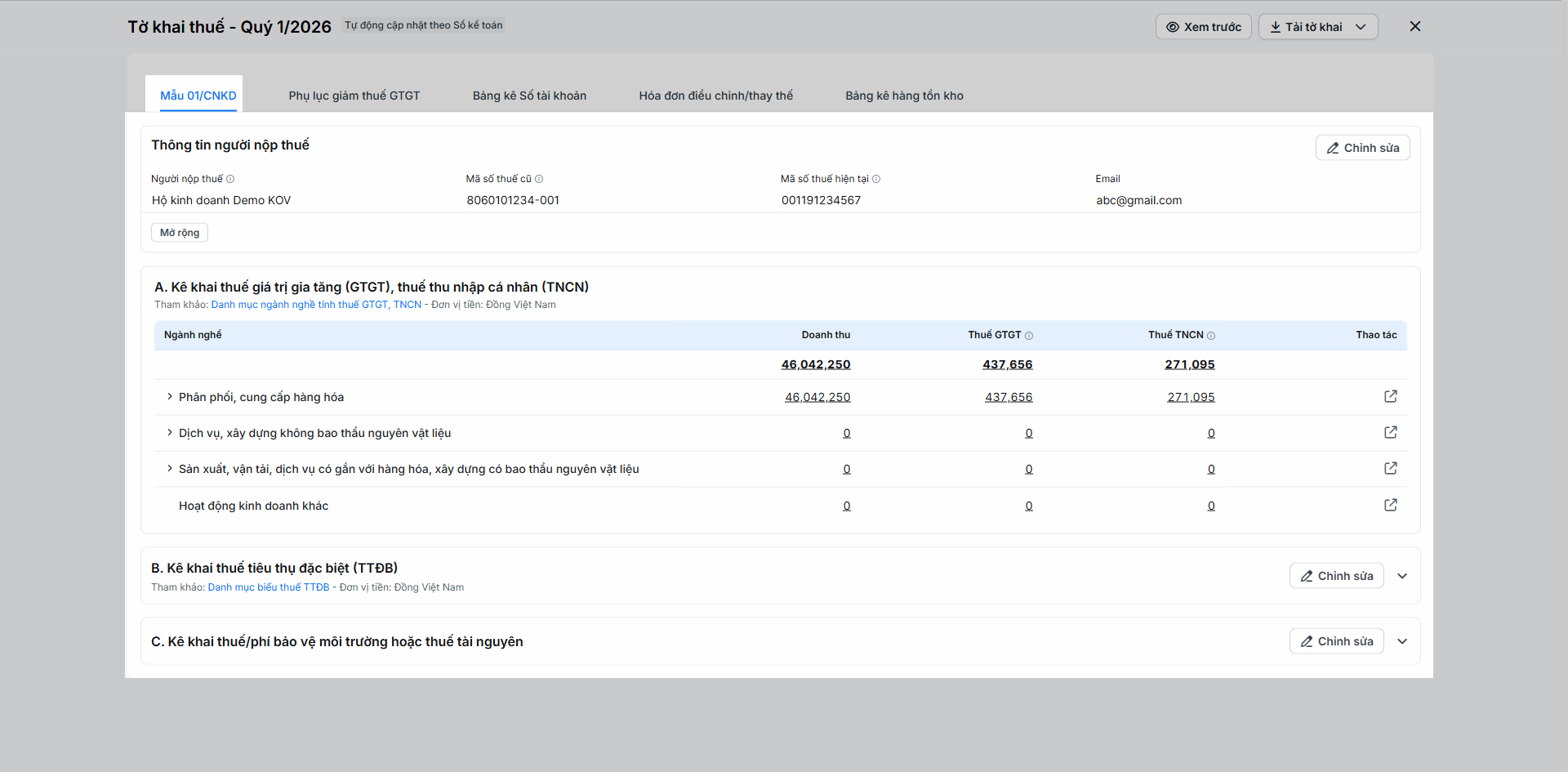Expand Sản xuất, vận tải, dịch vụ row

[x=170, y=469]
